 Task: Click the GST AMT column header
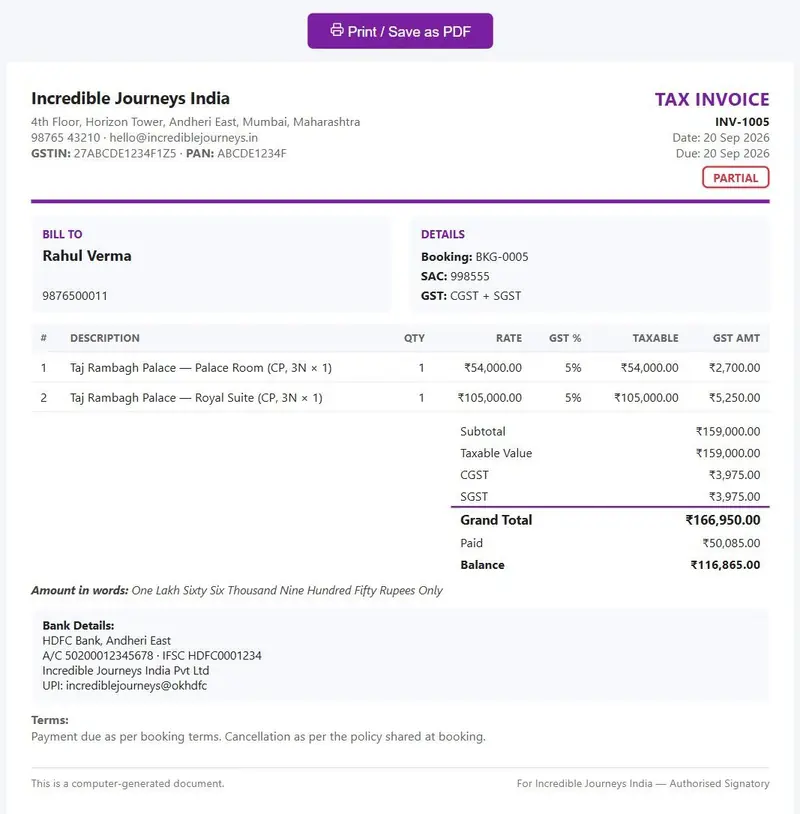click(736, 338)
